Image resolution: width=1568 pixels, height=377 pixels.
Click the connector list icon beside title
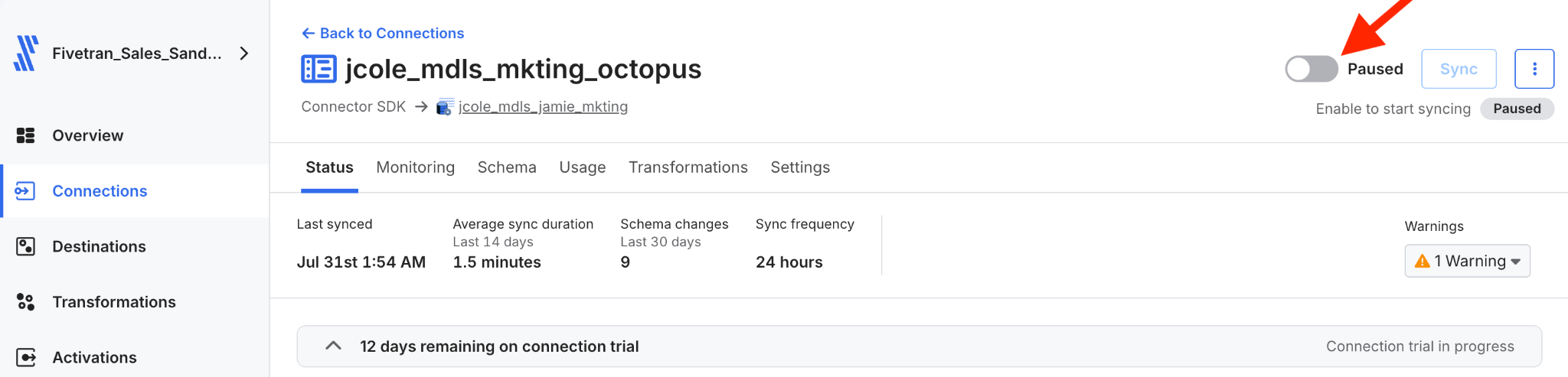pos(318,69)
